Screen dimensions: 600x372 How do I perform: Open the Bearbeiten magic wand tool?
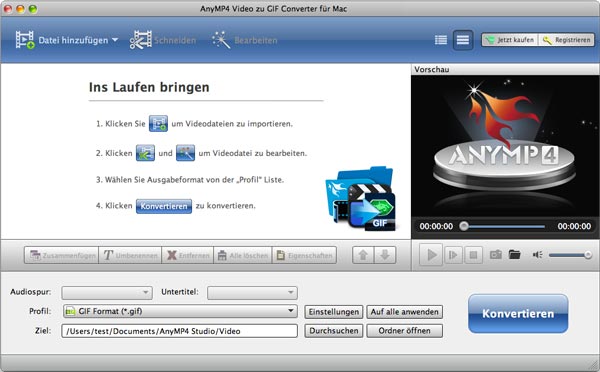tap(245, 40)
